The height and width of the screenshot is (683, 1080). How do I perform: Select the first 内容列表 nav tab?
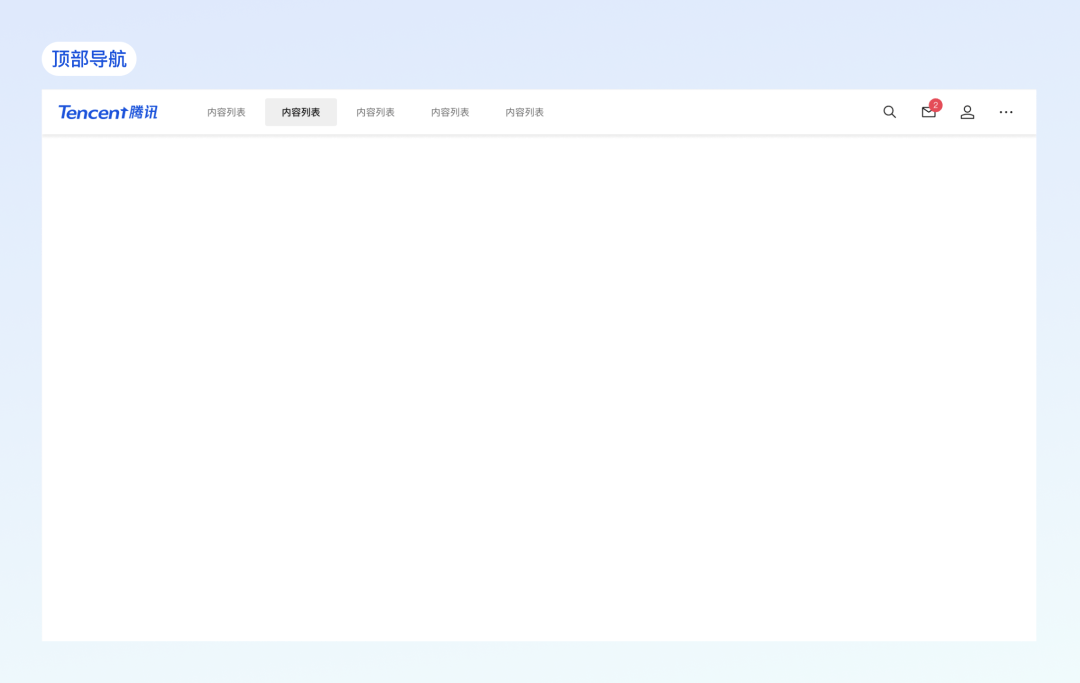(226, 112)
